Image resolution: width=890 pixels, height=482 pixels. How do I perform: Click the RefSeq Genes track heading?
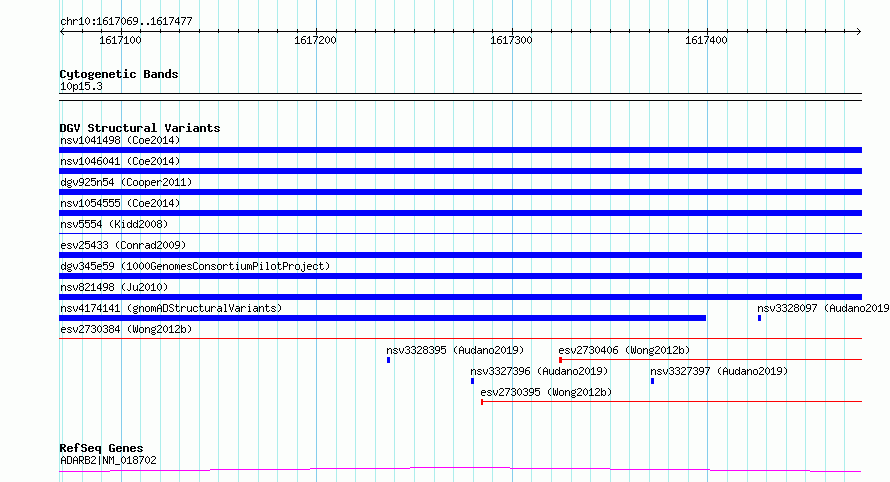pyautogui.click(x=101, y=448)
